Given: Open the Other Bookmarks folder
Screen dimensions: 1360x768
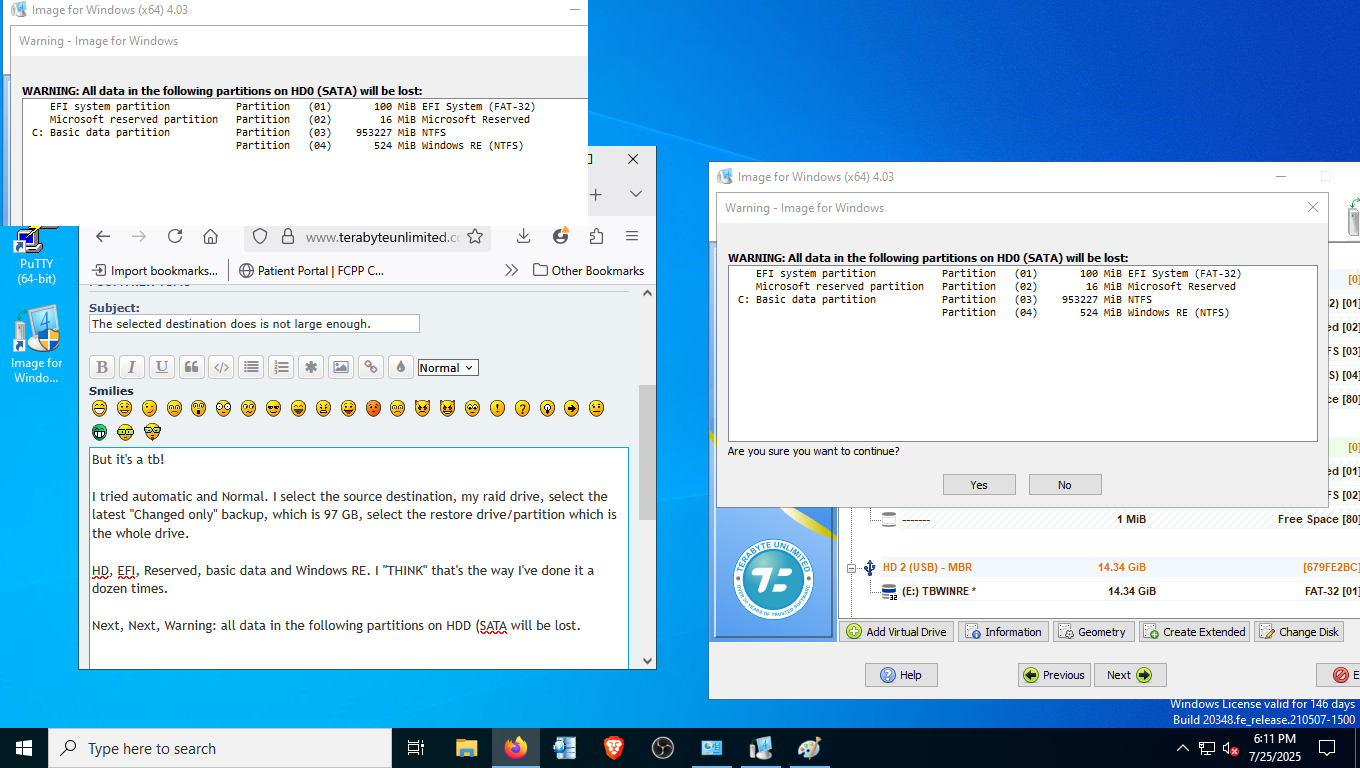Looking at the screenshot, I should coord(589,270).
